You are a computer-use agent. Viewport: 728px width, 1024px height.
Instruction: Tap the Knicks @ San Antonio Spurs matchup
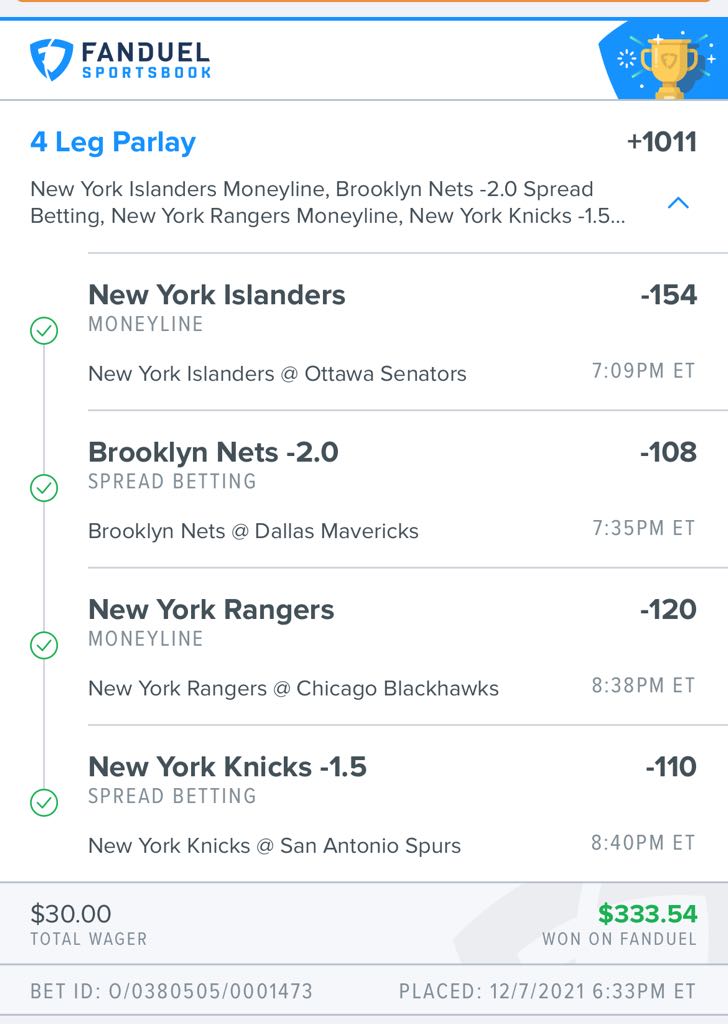(x=274, y=846)
